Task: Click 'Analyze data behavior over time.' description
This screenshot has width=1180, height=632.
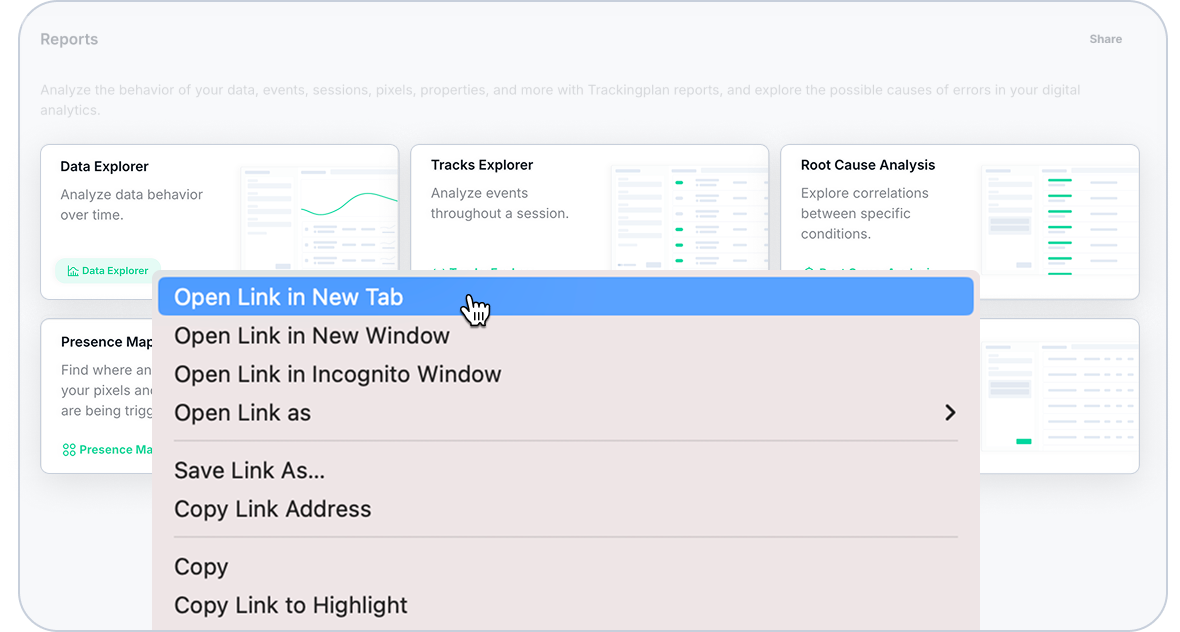Action: pos(132,205)
